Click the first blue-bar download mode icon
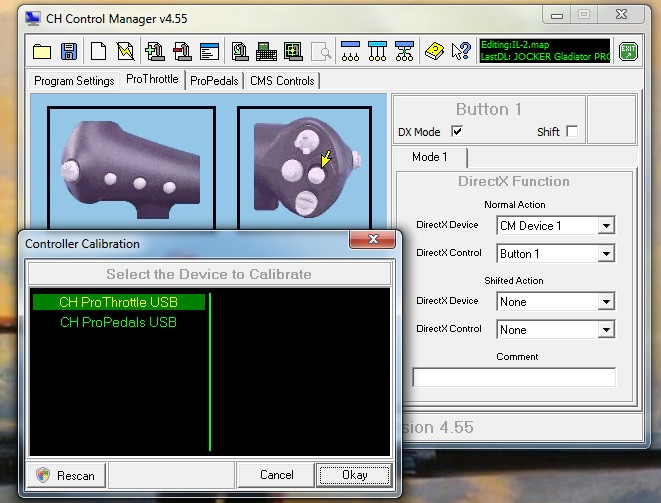The width and height of the screenshot is (661, 503). click(x=350, y=51)
